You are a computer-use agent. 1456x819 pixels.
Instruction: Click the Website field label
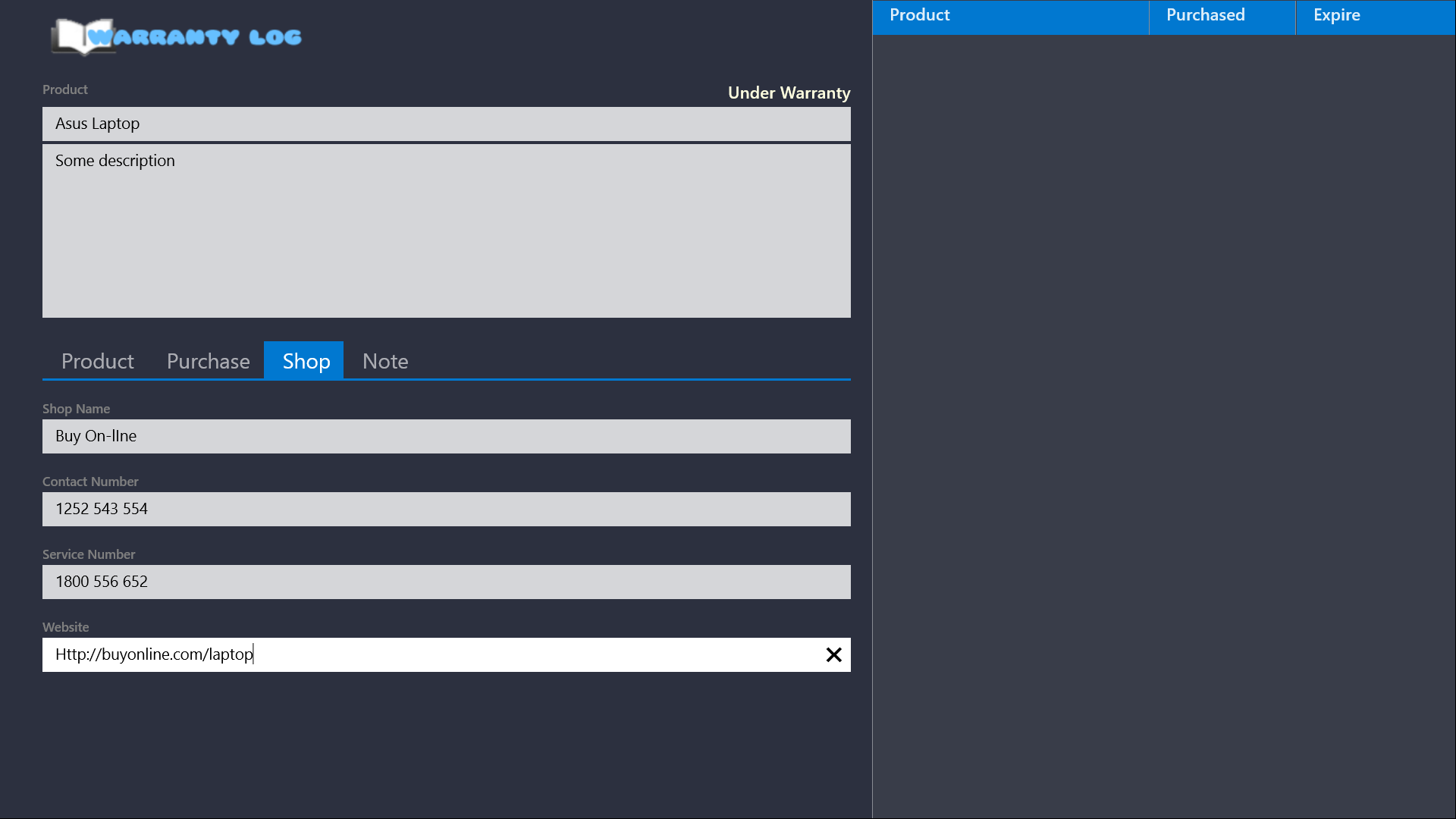click(x=65, y=627)
